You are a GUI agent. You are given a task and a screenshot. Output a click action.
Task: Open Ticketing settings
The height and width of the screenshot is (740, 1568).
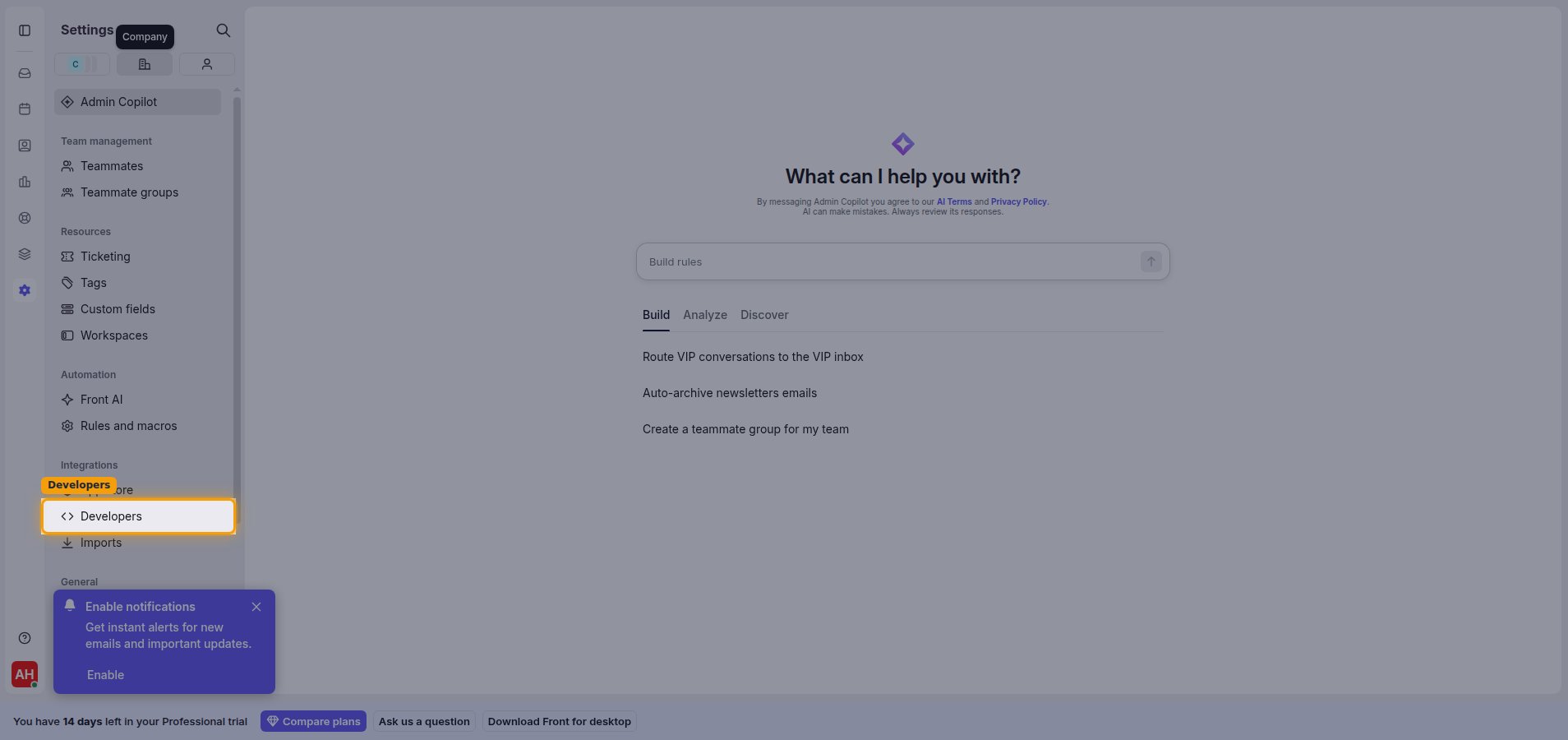tap(137, 257)
